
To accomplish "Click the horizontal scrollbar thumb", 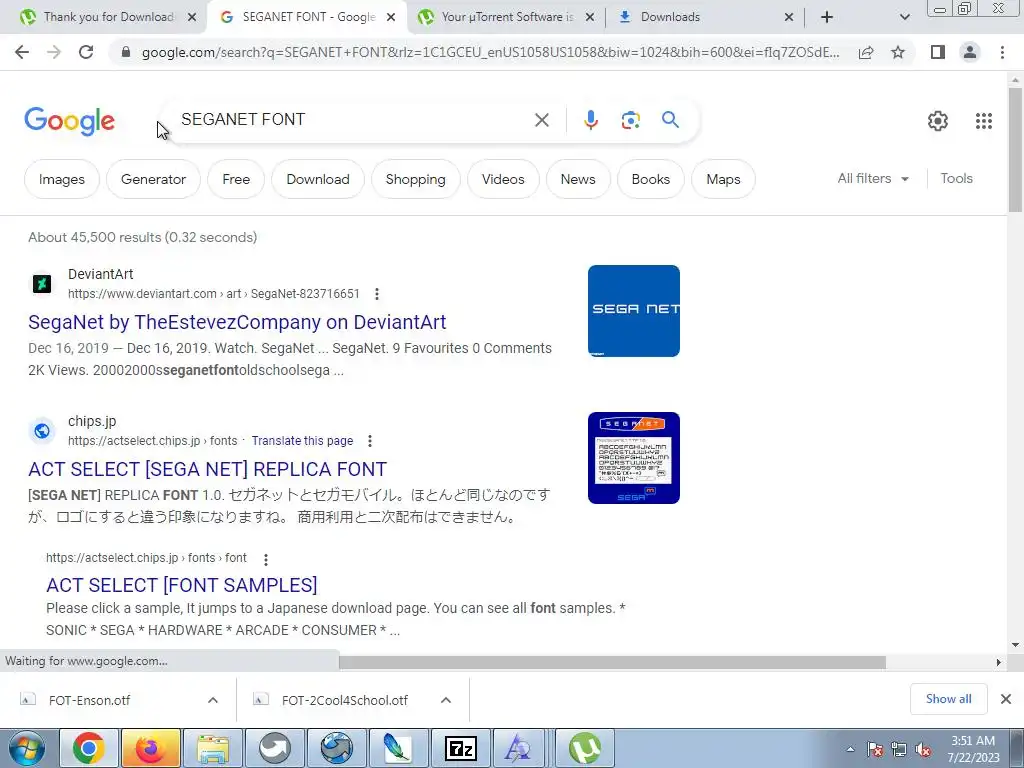I will tap(612, 662).
